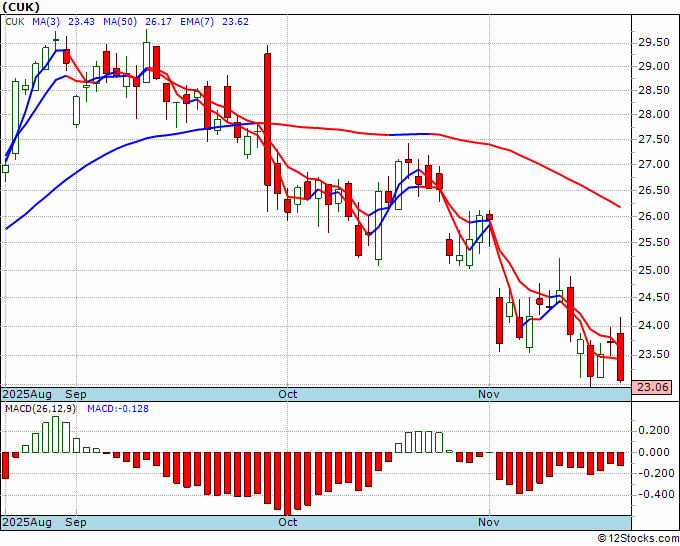Screen dimensions: 680x546
Task: Click the EMA(7) legend label
Action: (197, 22)
